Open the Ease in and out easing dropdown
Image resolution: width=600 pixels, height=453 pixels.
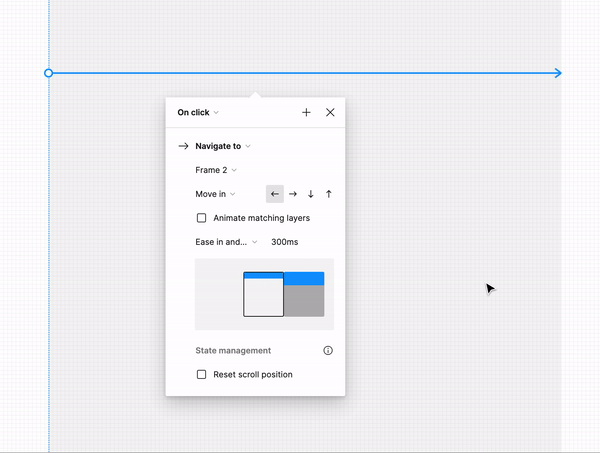[226, 242]
